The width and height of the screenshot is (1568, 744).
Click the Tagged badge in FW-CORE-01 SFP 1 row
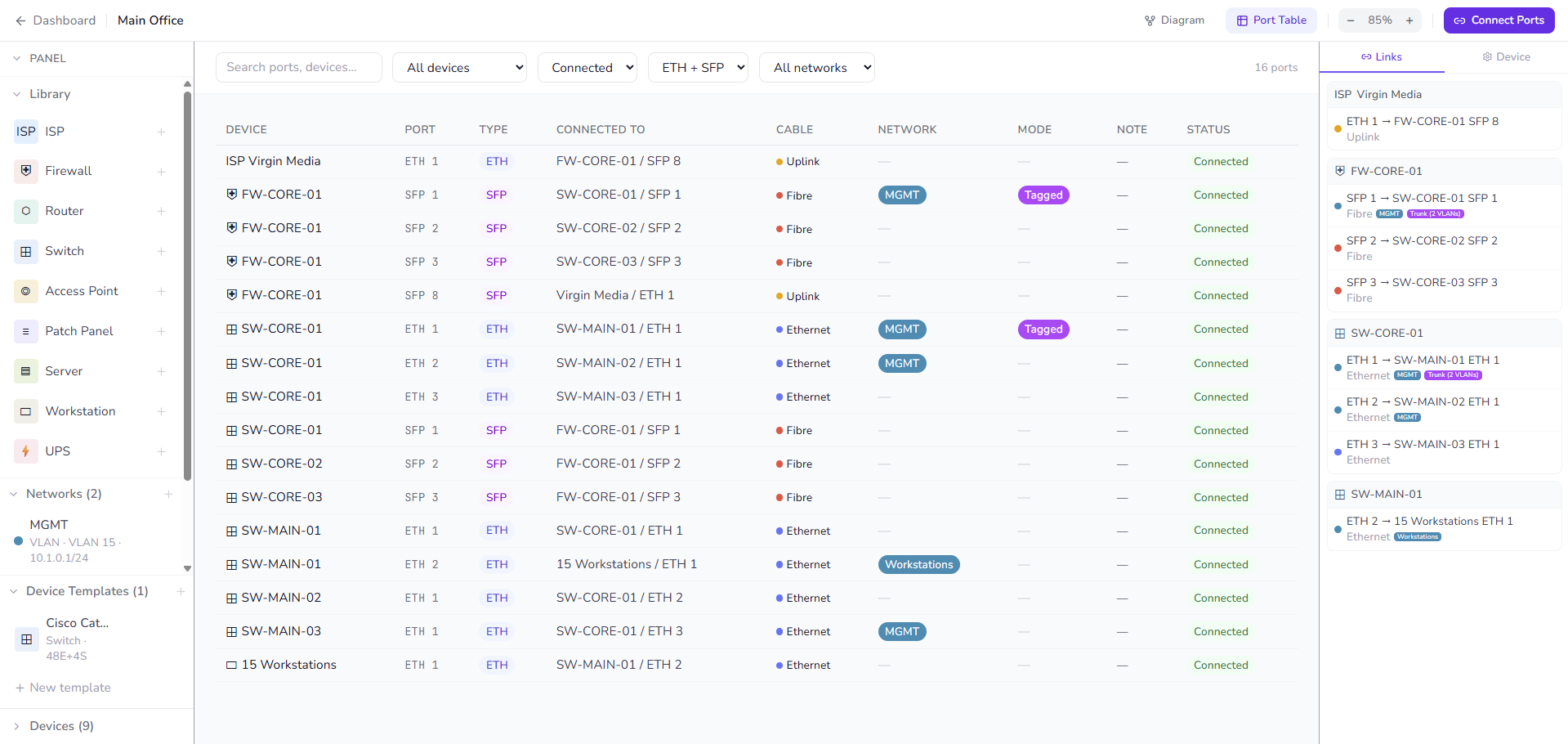point(1043,195)
